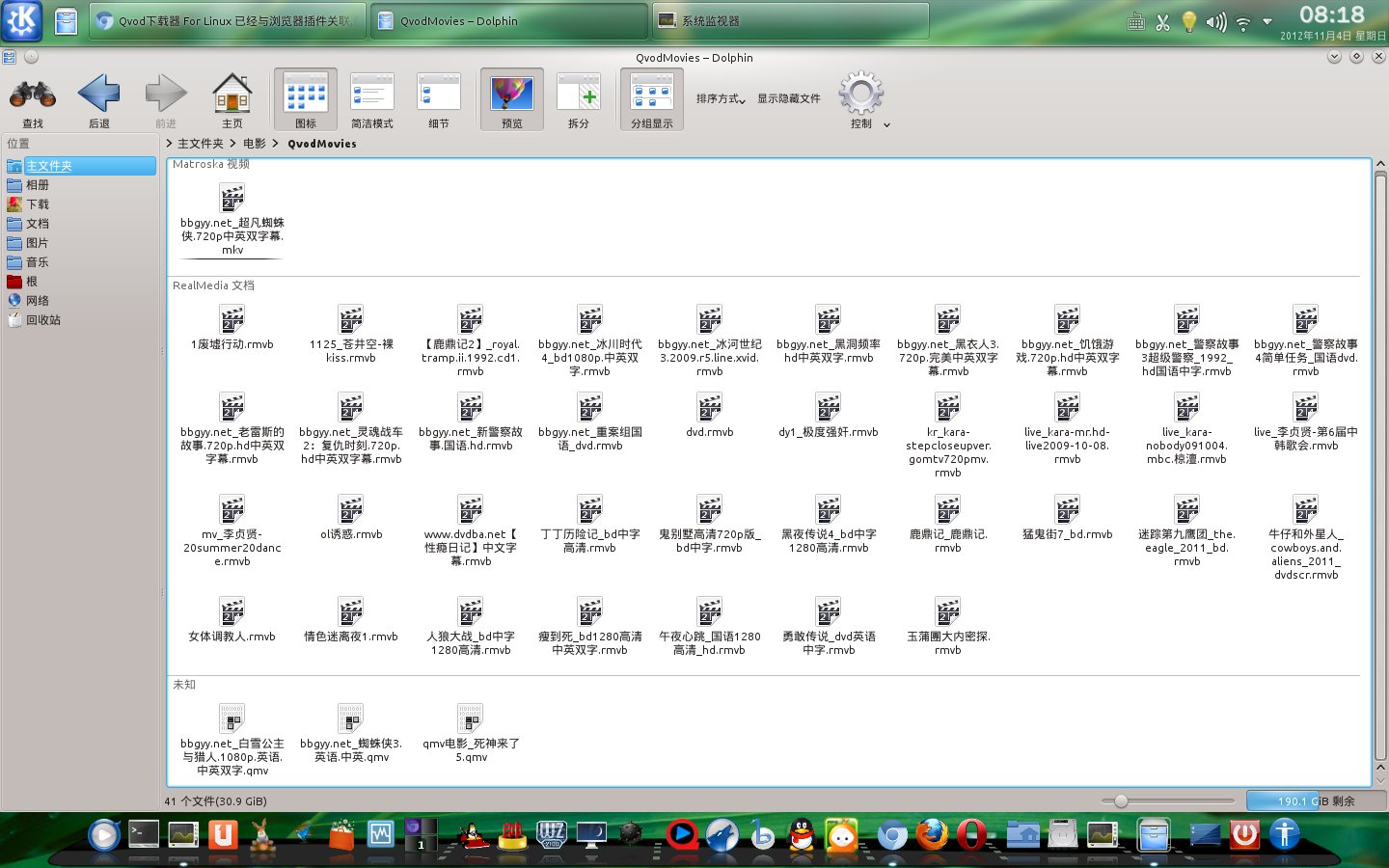The image size is (1389, 868).
Task: Expand hidden system tray icons arrow
Action: click(1267, 21)
